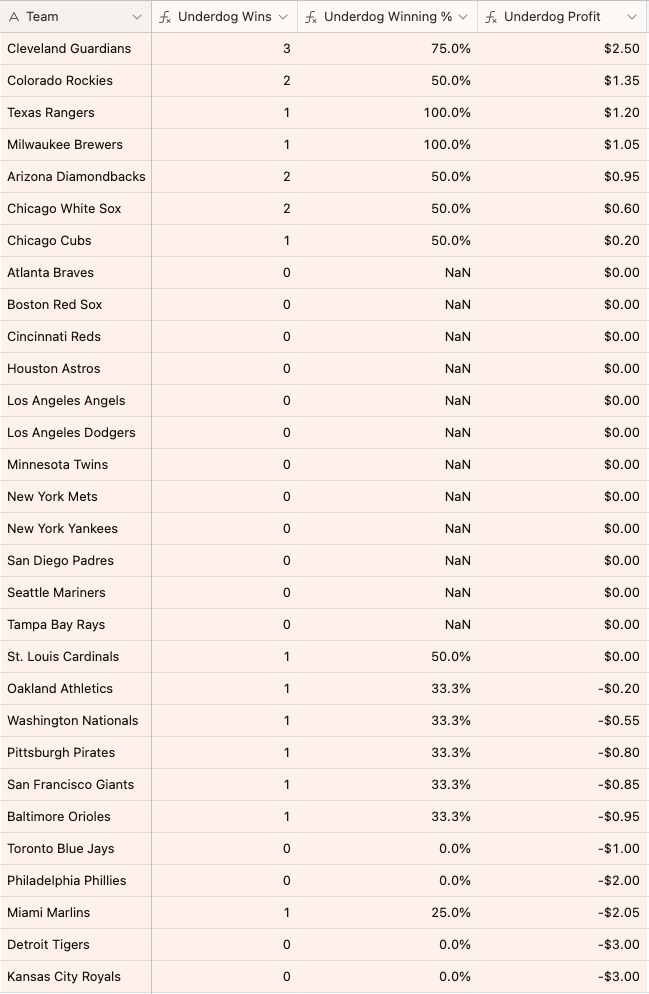Open the Underdog Winning % column chevron

(x=464, y=17)
